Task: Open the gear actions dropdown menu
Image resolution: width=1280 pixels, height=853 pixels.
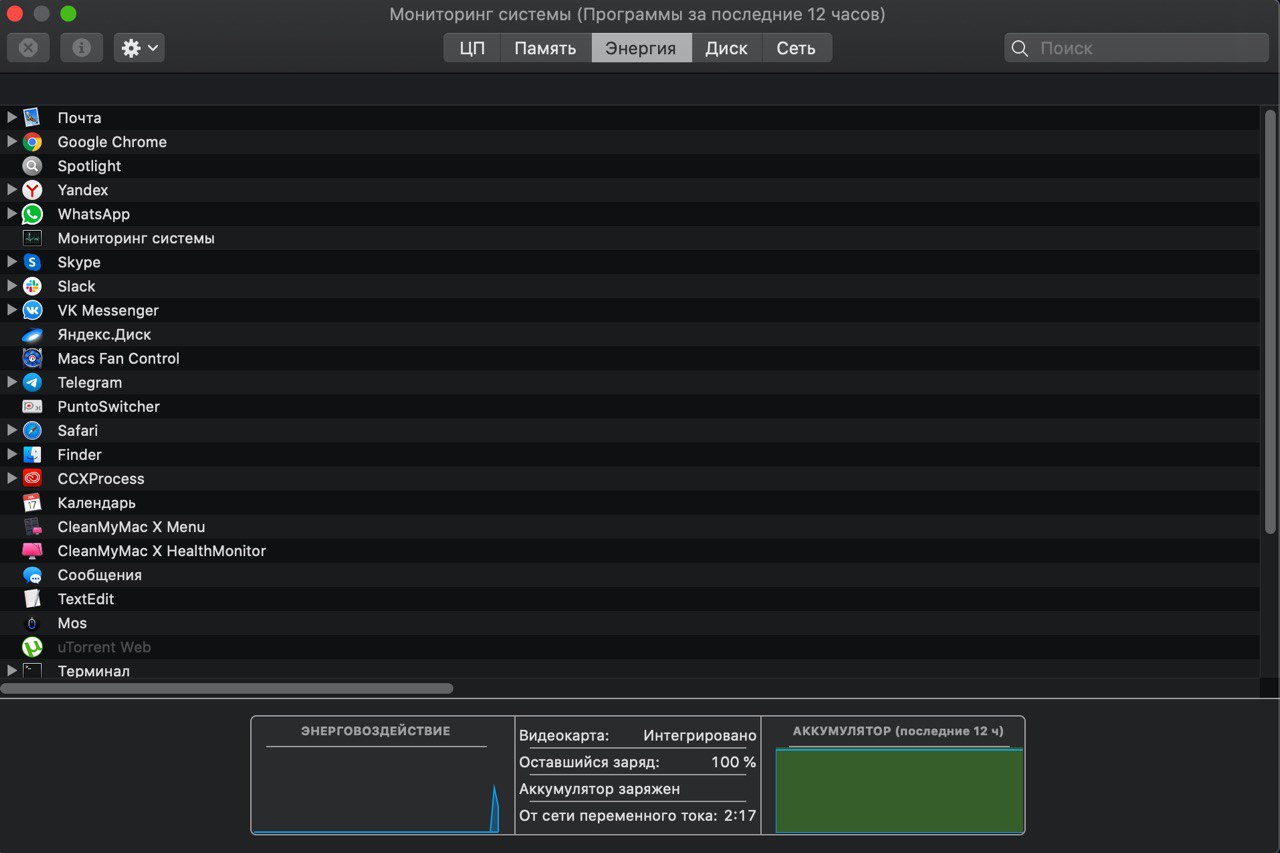Action: click(x=139, y=47)
